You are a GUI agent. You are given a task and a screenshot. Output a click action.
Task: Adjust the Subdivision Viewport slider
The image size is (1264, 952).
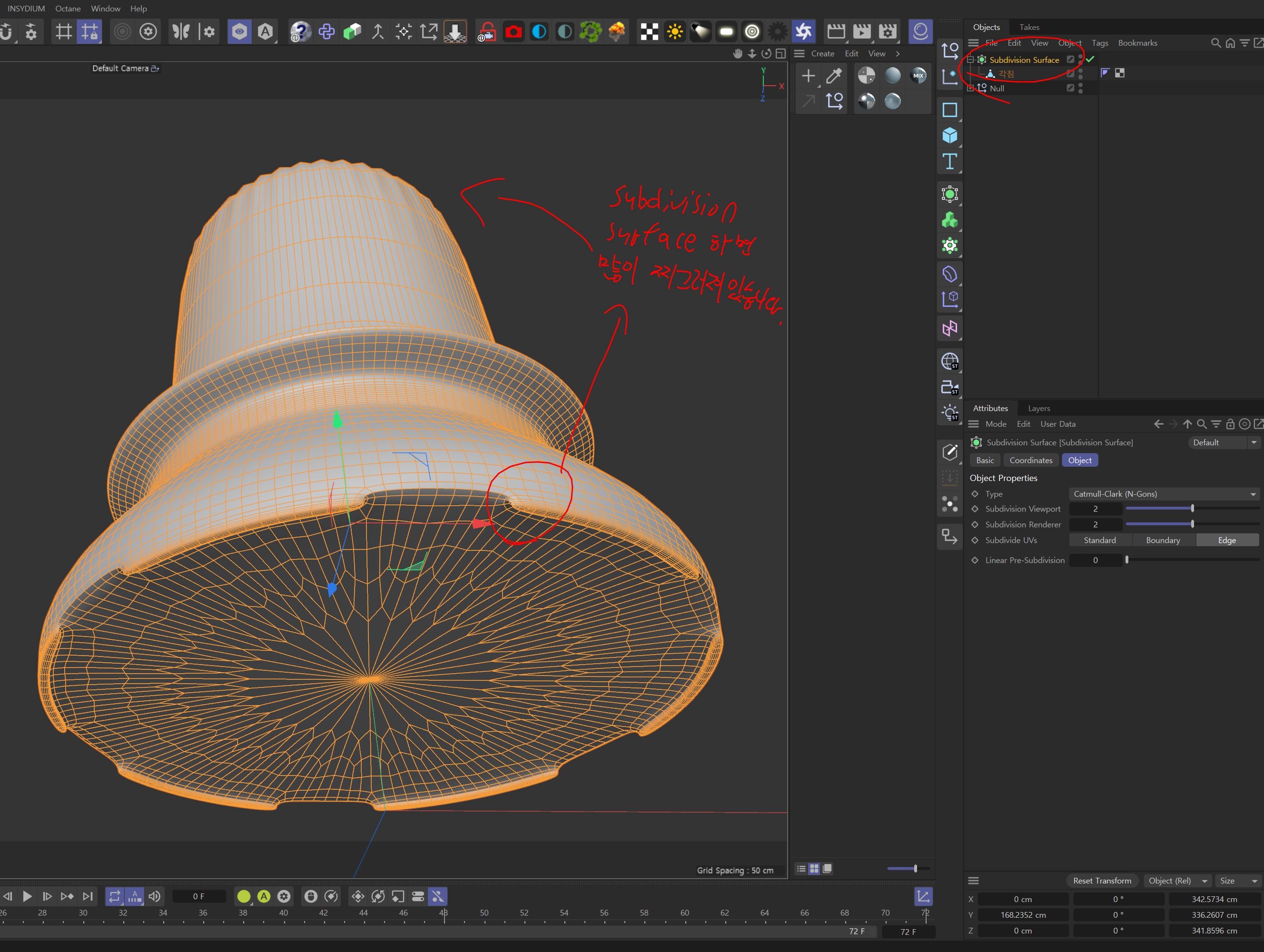tap(1192, 508)
